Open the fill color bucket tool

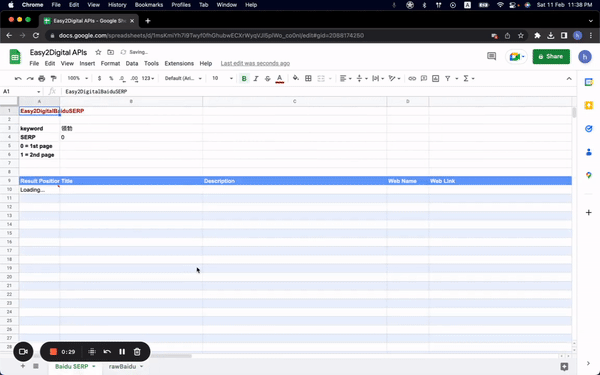tap(296, 78)
